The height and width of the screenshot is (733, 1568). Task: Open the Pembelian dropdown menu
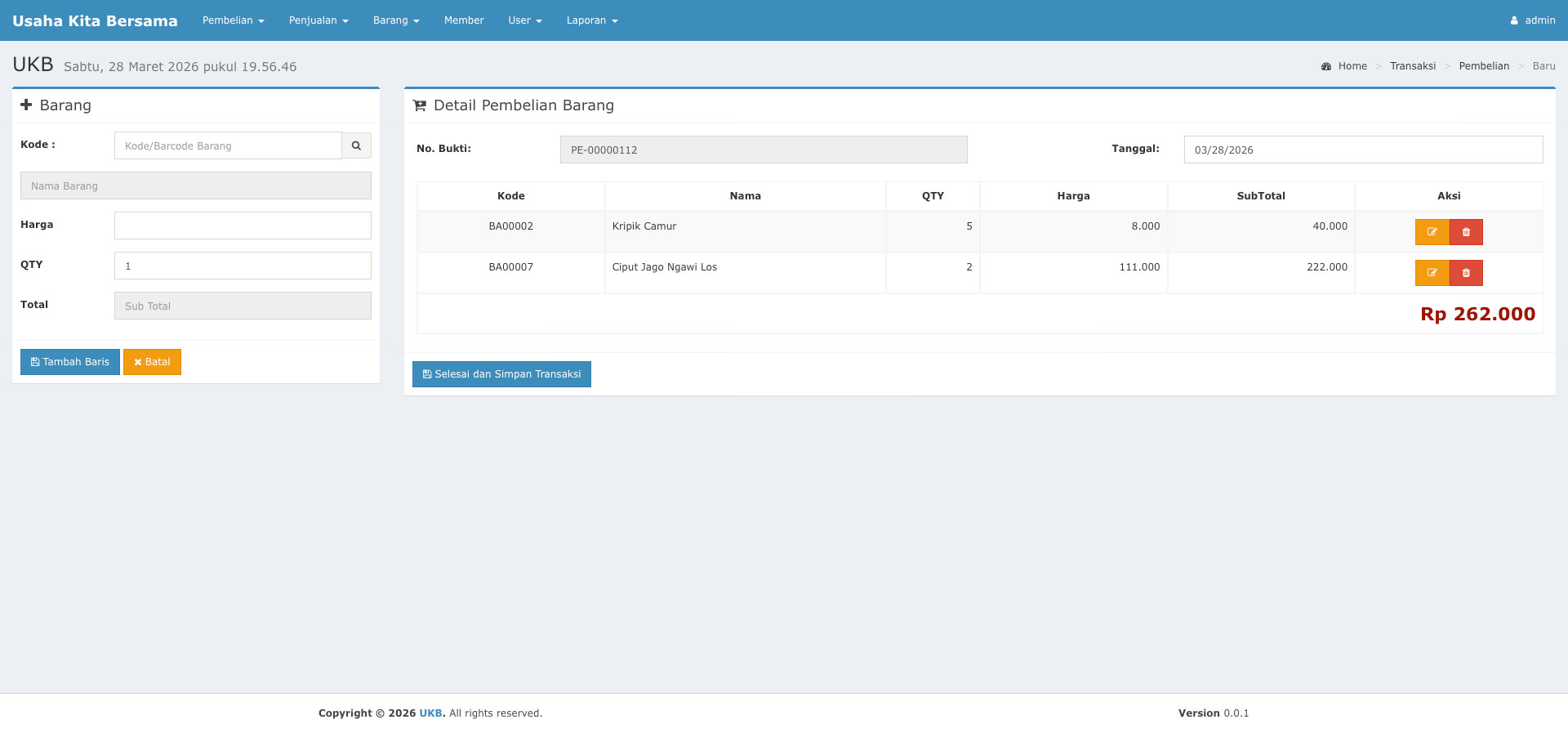pos(233,20)
